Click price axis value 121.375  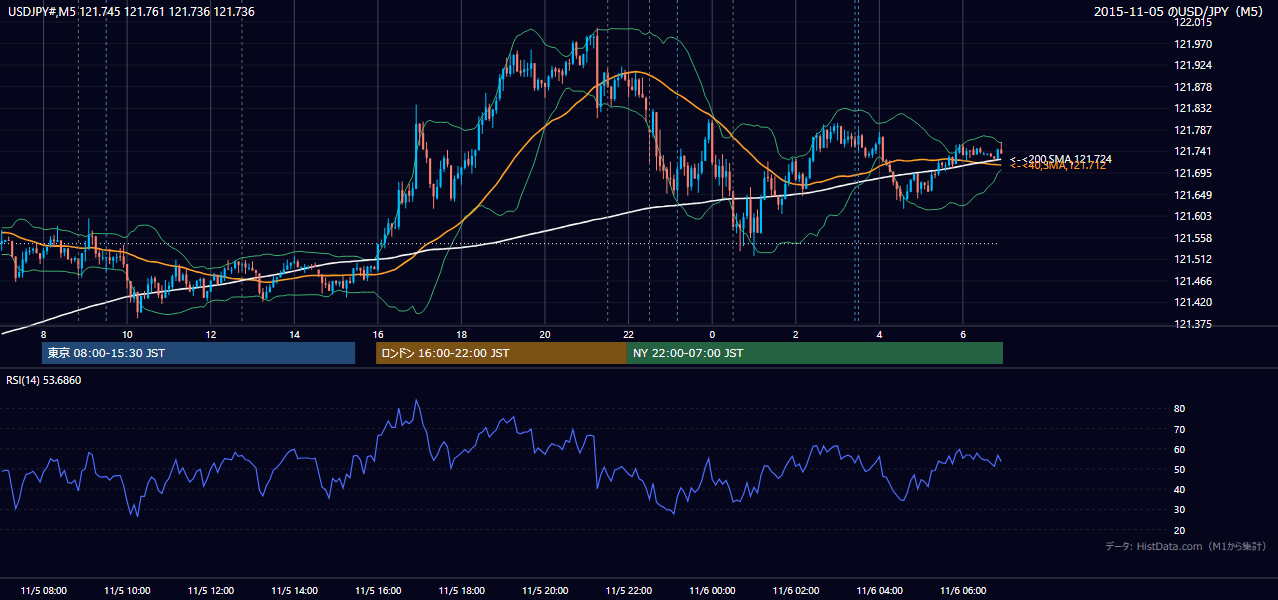click(1195, 324)
